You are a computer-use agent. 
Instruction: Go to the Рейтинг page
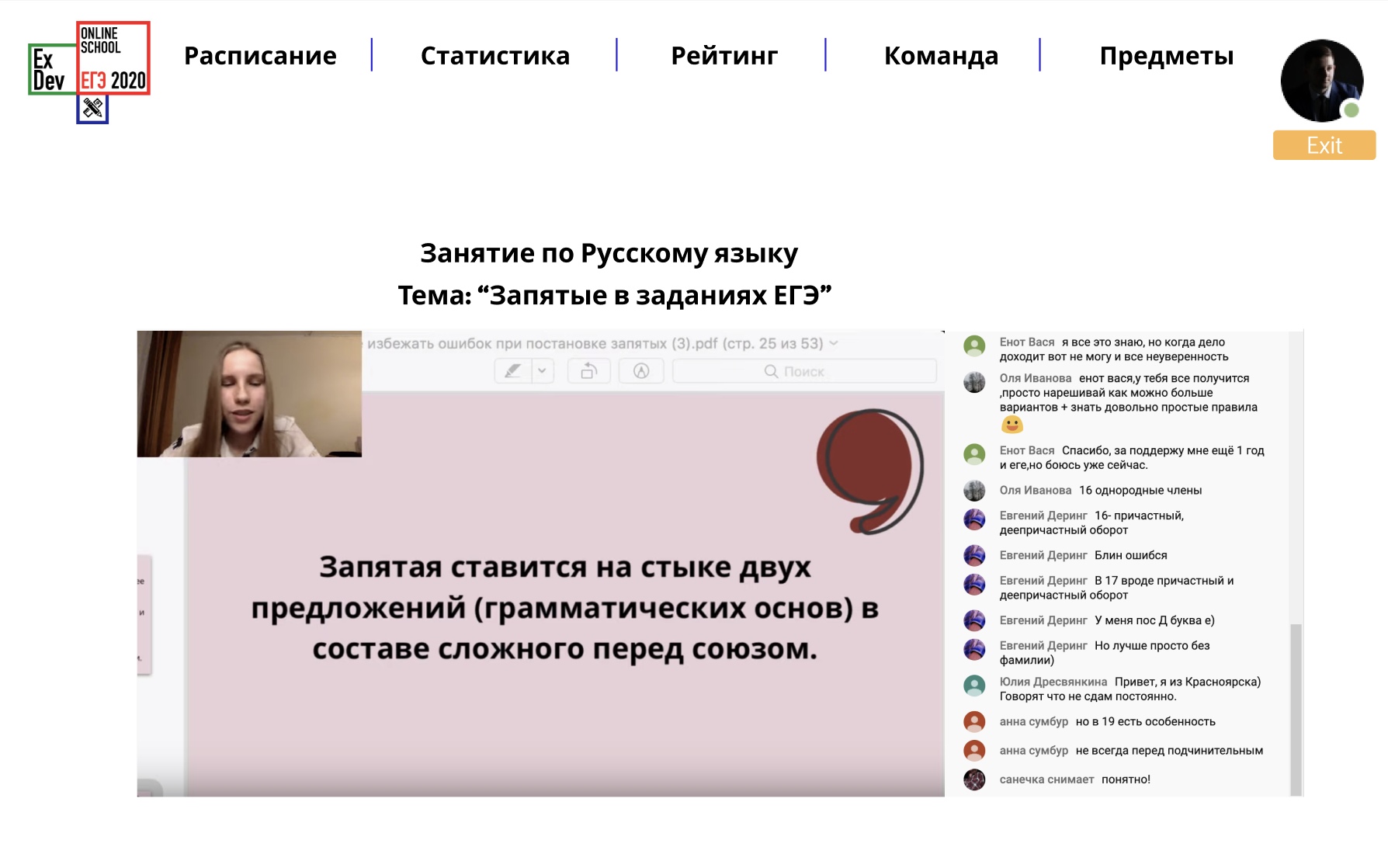pos(723,56)
